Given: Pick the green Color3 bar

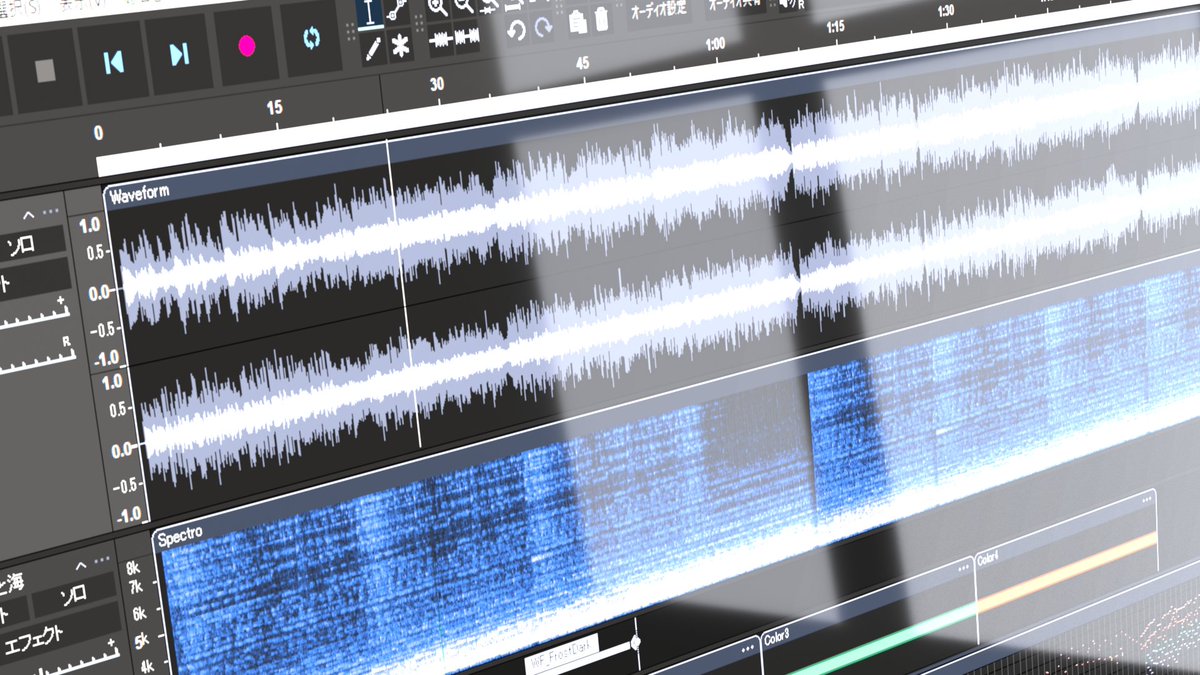Looking at the screenshot, I should 880,638.
